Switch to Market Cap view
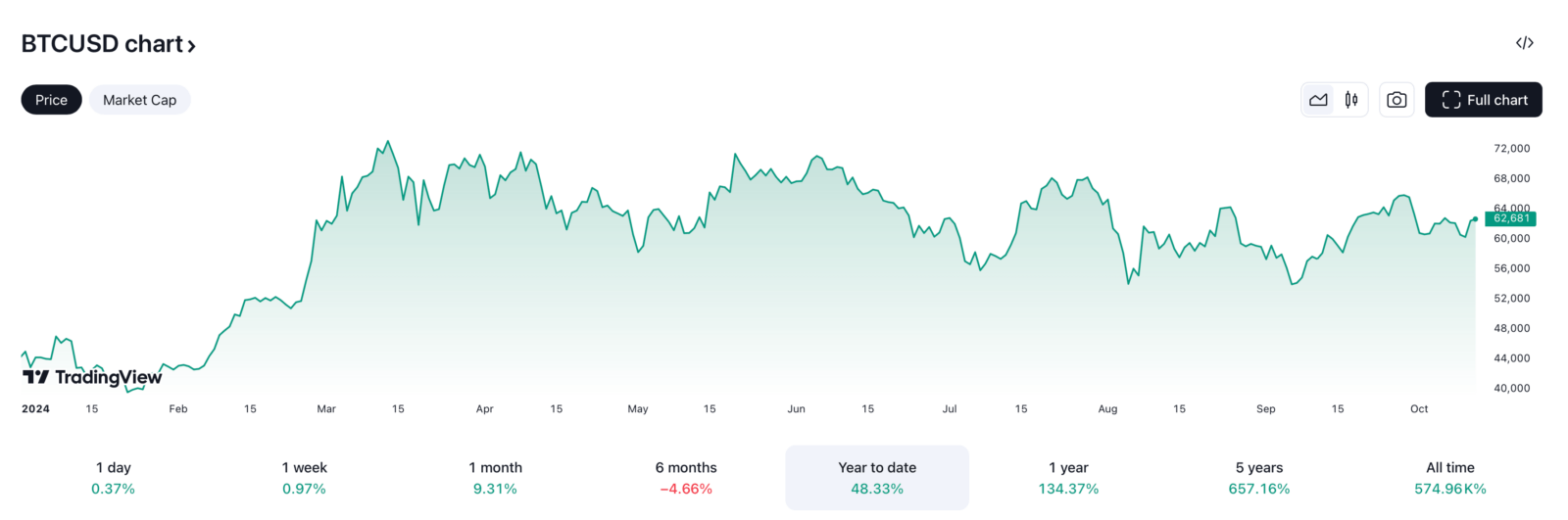Image resolution: width=1568 pixels, height=520 pixels. click(x=139, y=100)
